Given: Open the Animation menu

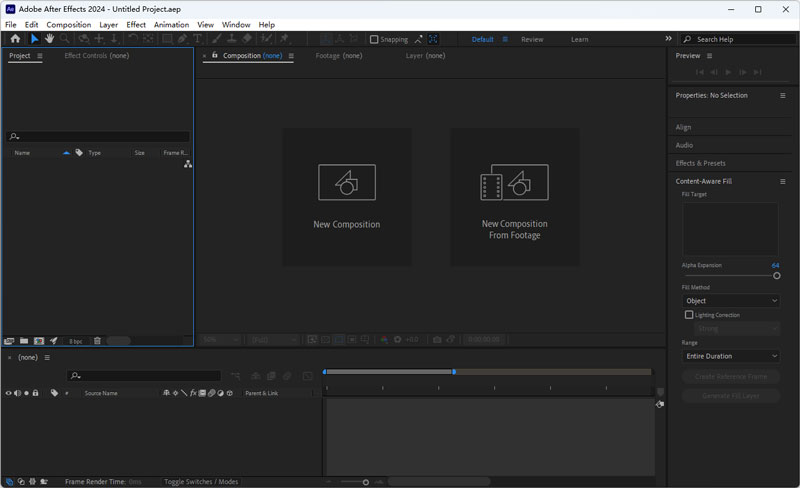Looking at the screenshot, I should (x=171, y=25).
